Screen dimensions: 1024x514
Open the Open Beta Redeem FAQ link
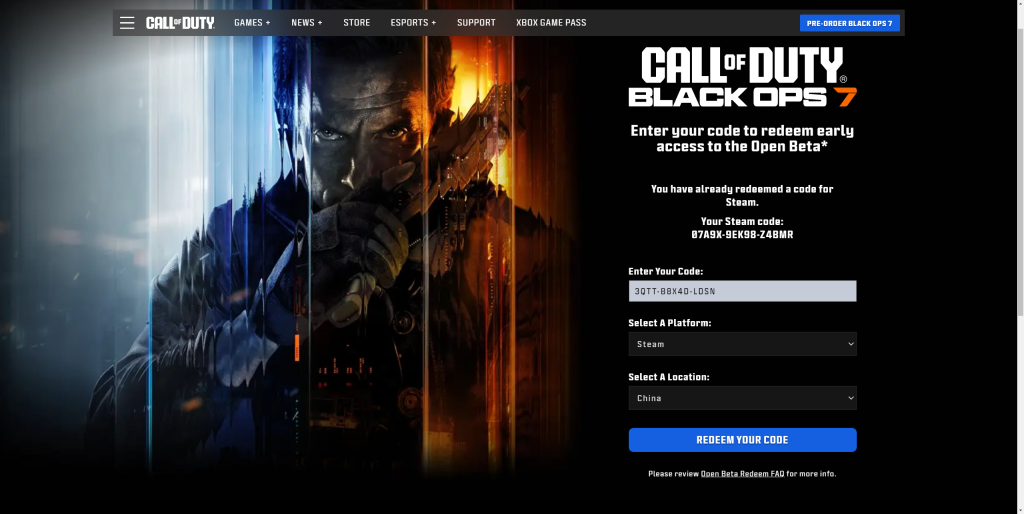tap(742, 474)
